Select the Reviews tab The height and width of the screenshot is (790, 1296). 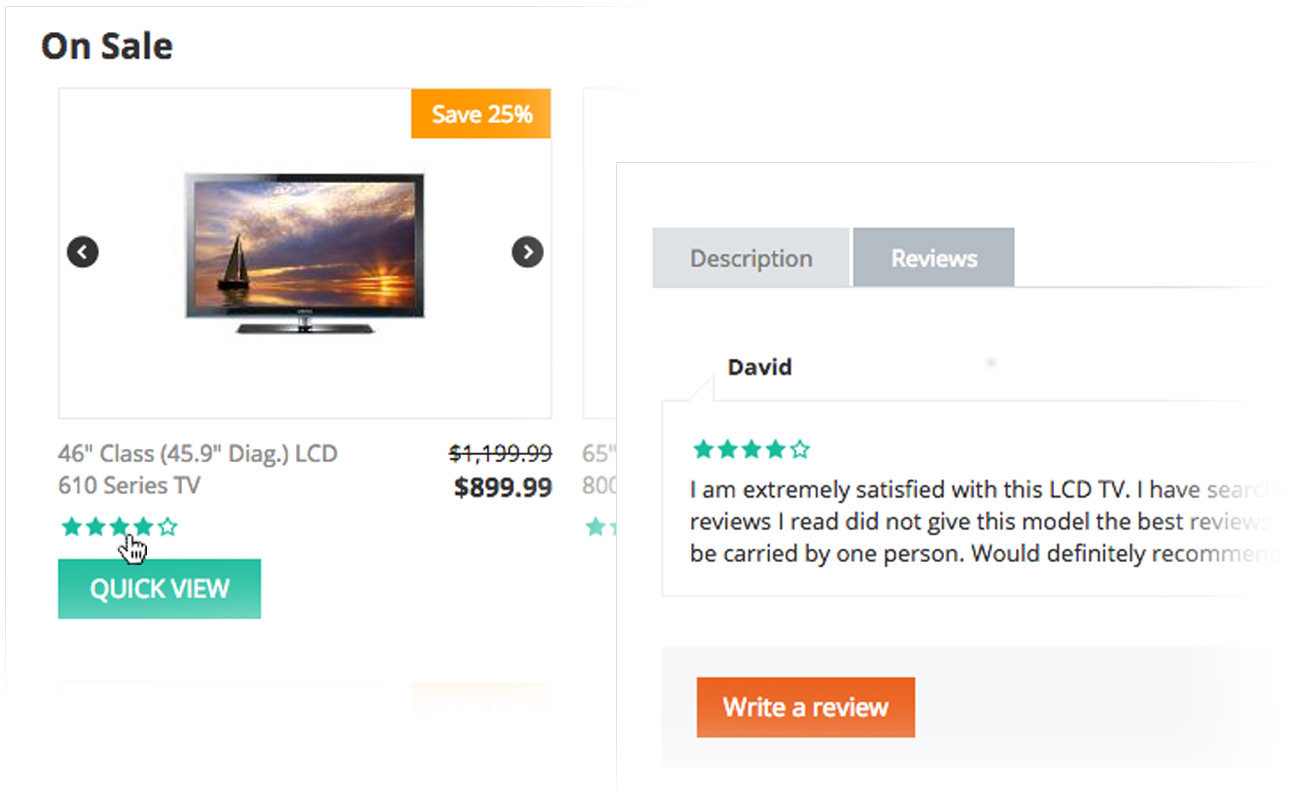[934, 258]
